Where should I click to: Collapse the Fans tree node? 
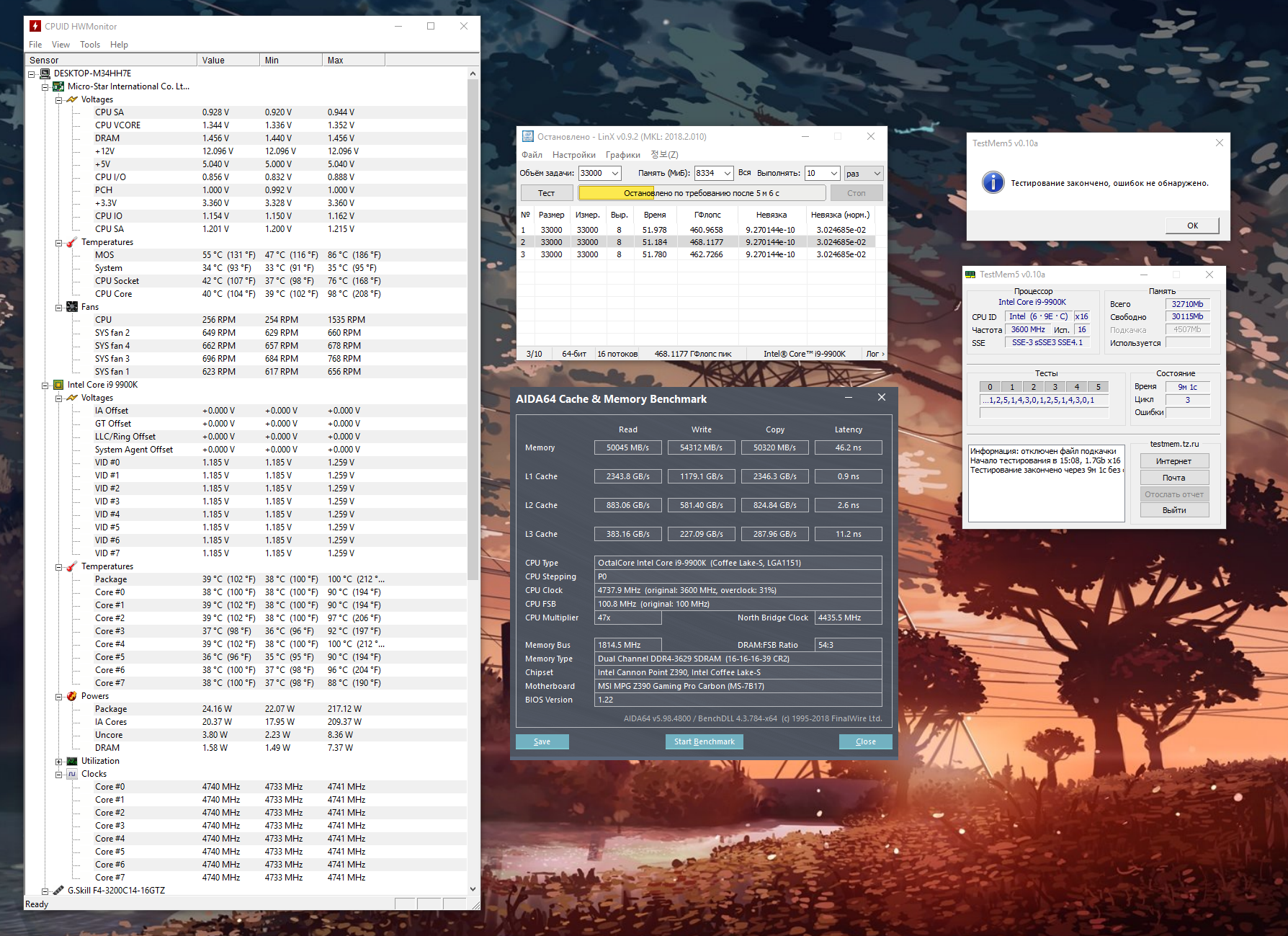[x=59, y=307]
